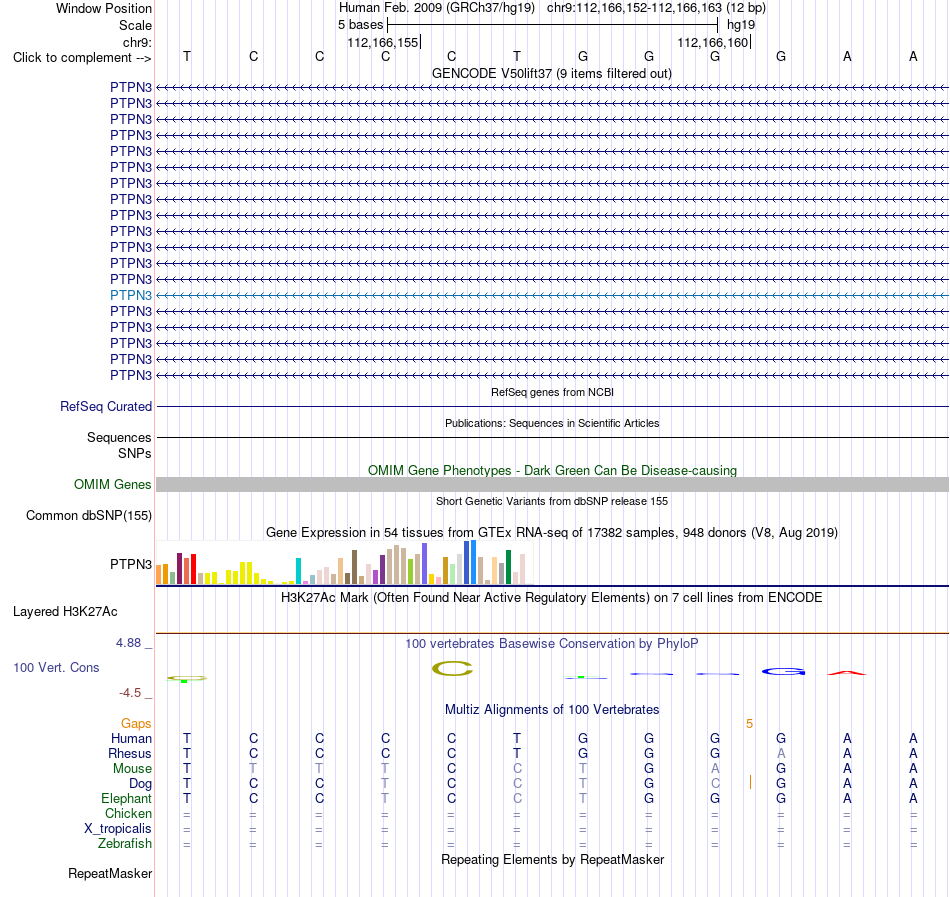
Task: Click the gray OMIM Genes bar
Action: (x=552, y=485)
